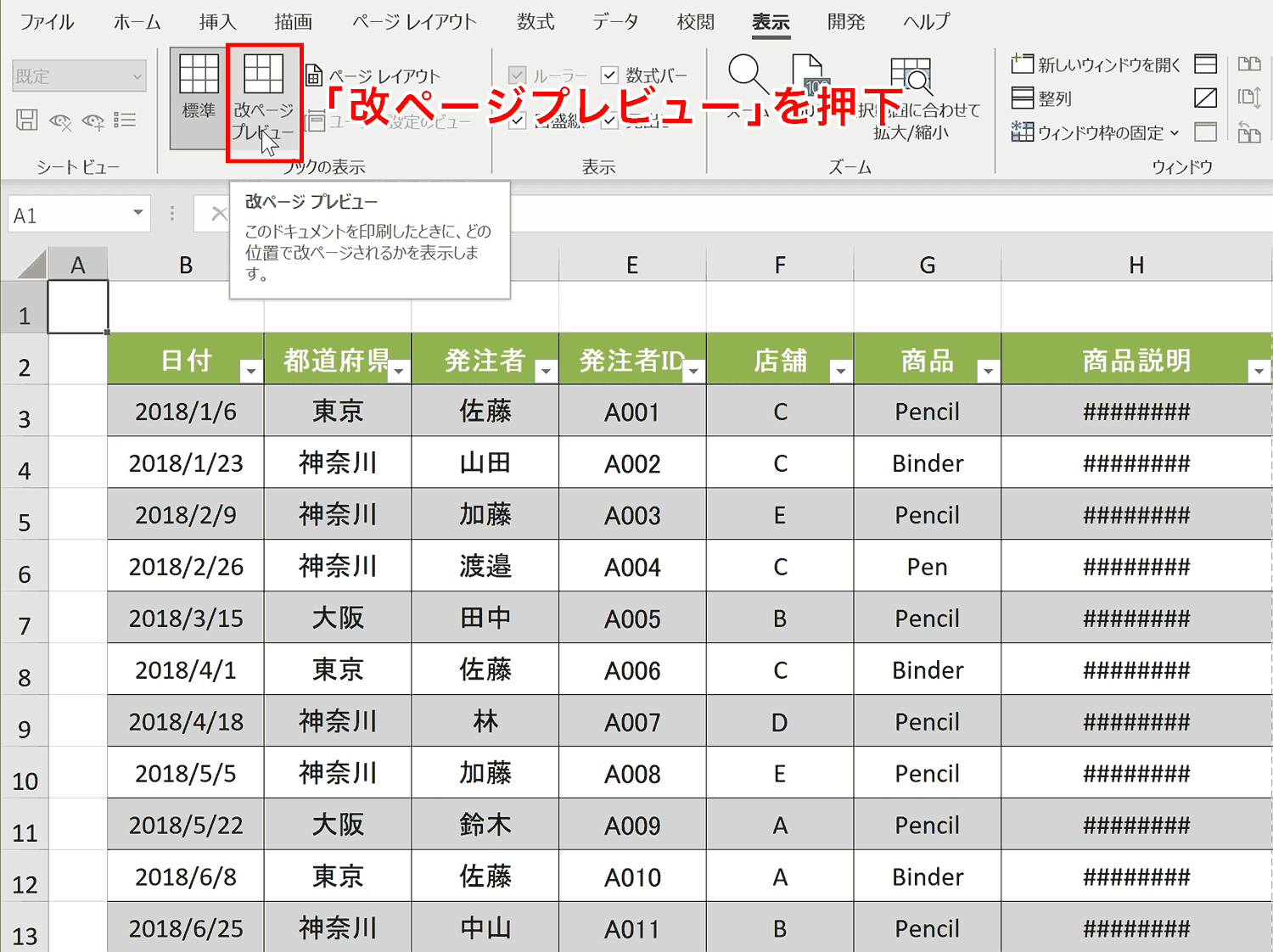Click the exit sheet view eye icon
The image size is (1273, 952).
pos(60,121)
